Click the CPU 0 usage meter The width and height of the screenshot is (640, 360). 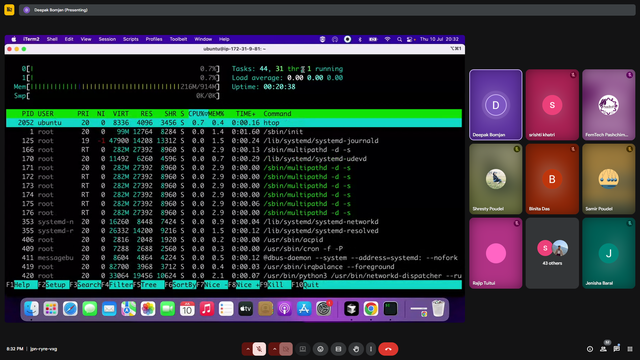click(121, 69)
